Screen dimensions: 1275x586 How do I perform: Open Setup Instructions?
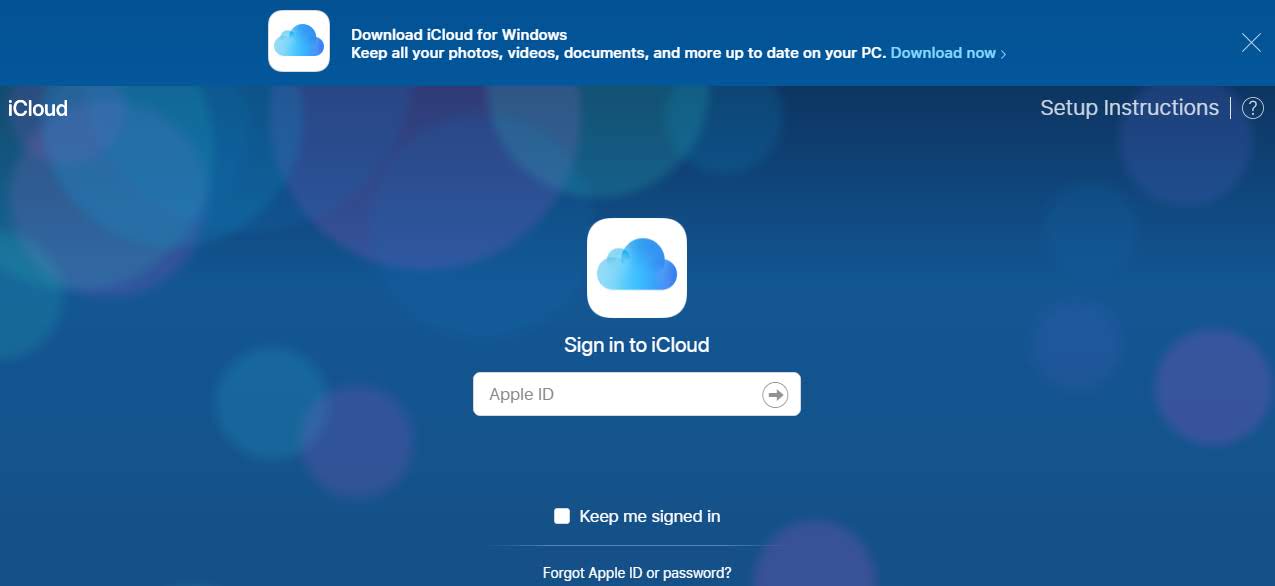point(1129,108)
